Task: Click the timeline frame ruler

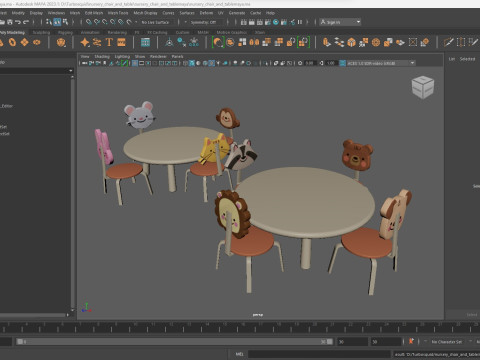Action: [x=240, y=327]
